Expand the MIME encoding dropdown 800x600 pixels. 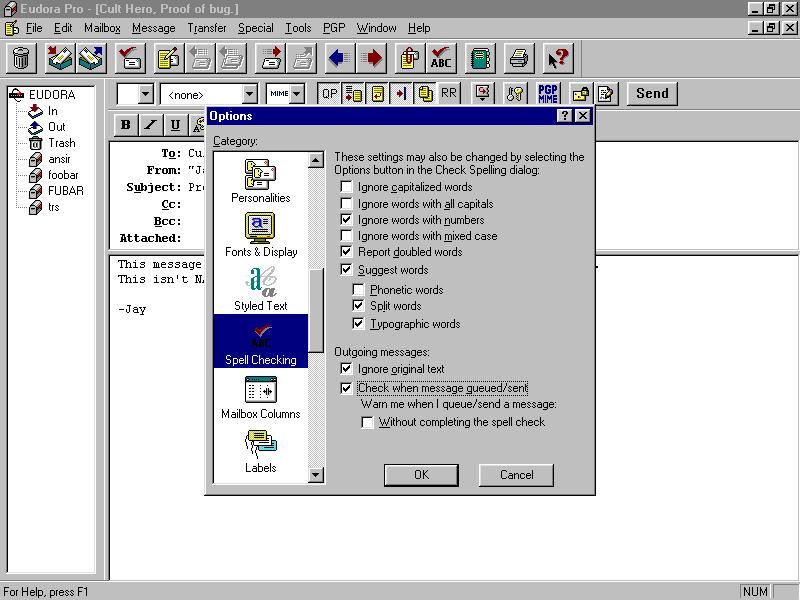pyautogui.click(x=297, y=94)
